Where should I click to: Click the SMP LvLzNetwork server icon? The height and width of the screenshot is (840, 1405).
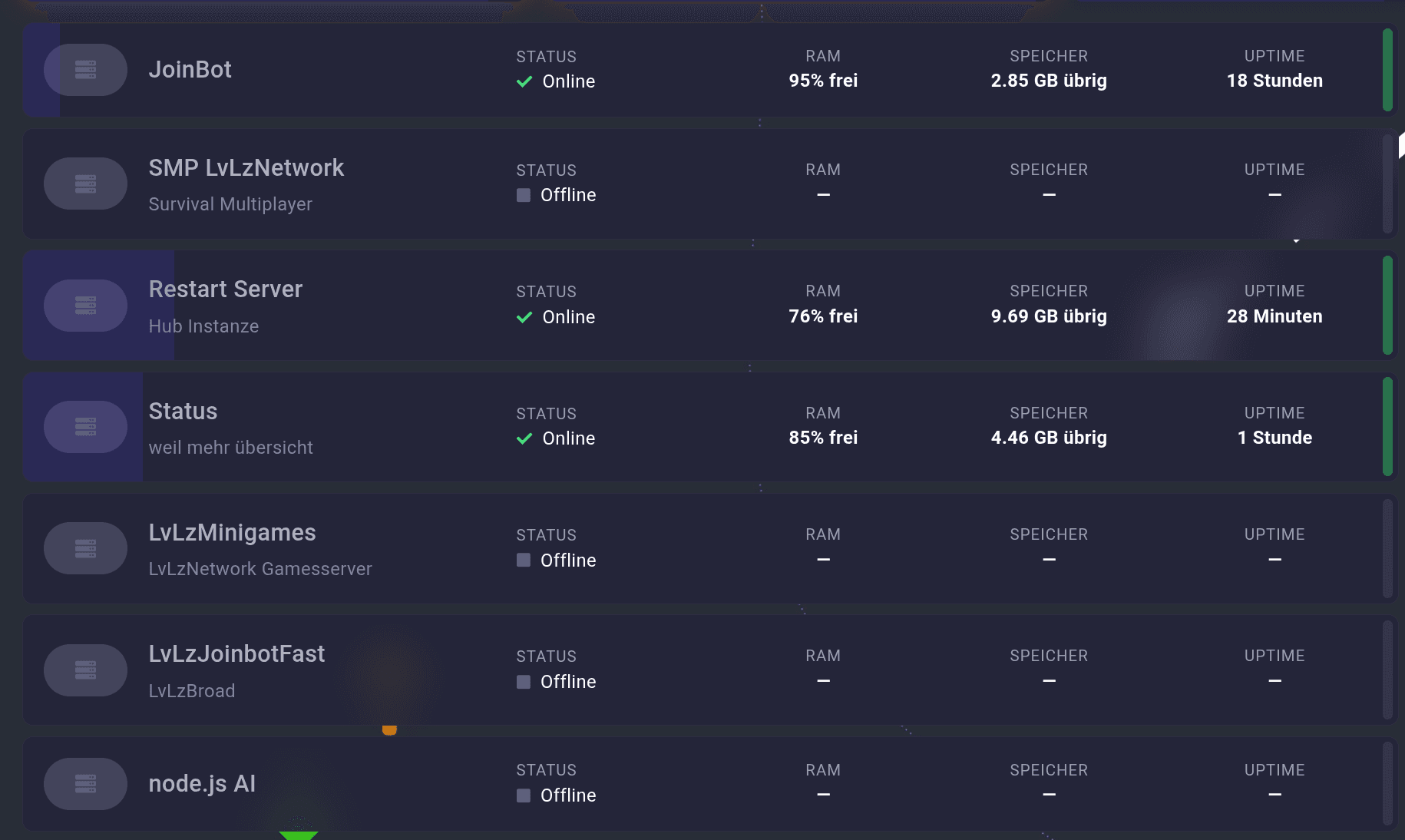(x=85, y=184)
